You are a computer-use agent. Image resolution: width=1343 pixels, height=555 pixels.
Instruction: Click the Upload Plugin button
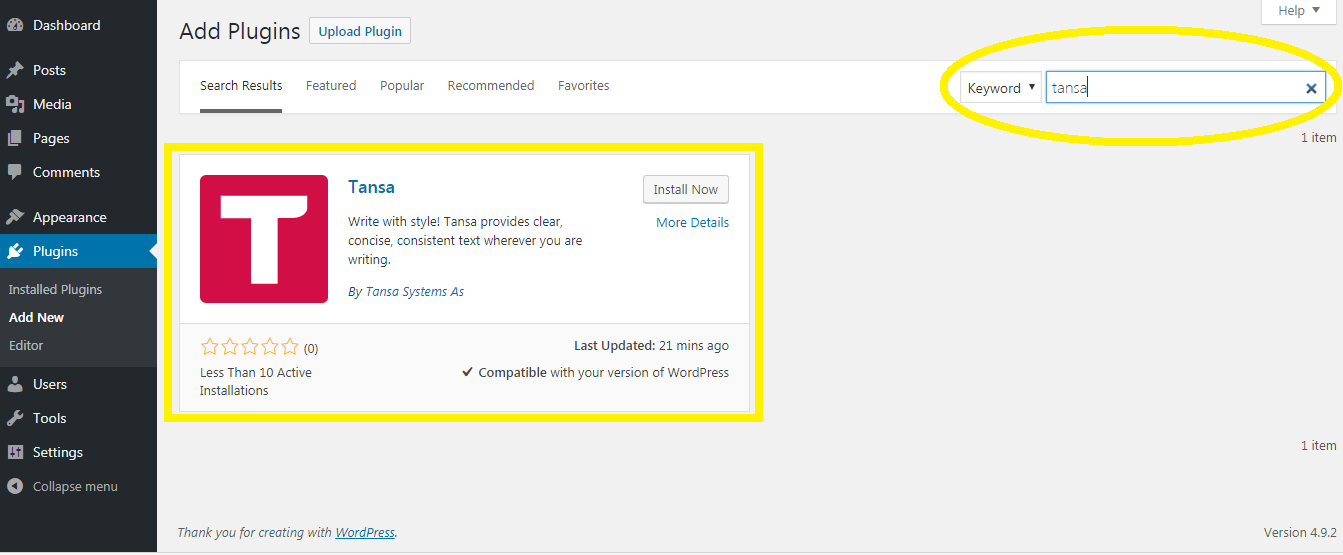pos(360,31)
